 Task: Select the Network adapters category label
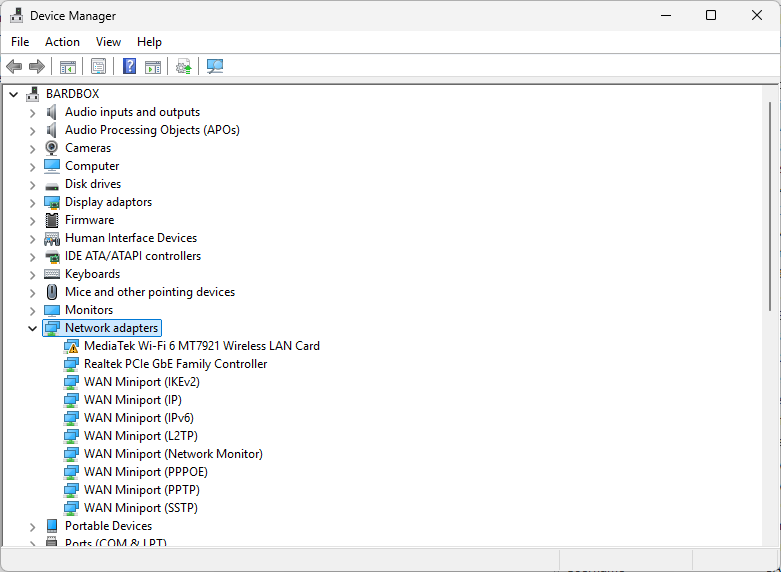(112, 328)
